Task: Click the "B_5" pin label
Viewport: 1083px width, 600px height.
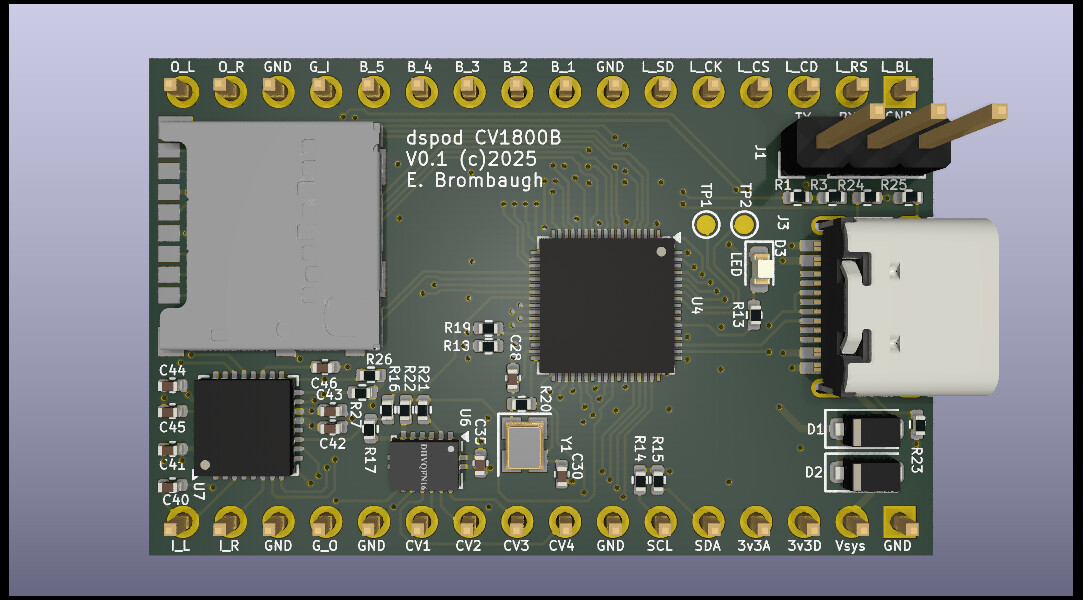Action: point(372,67)
